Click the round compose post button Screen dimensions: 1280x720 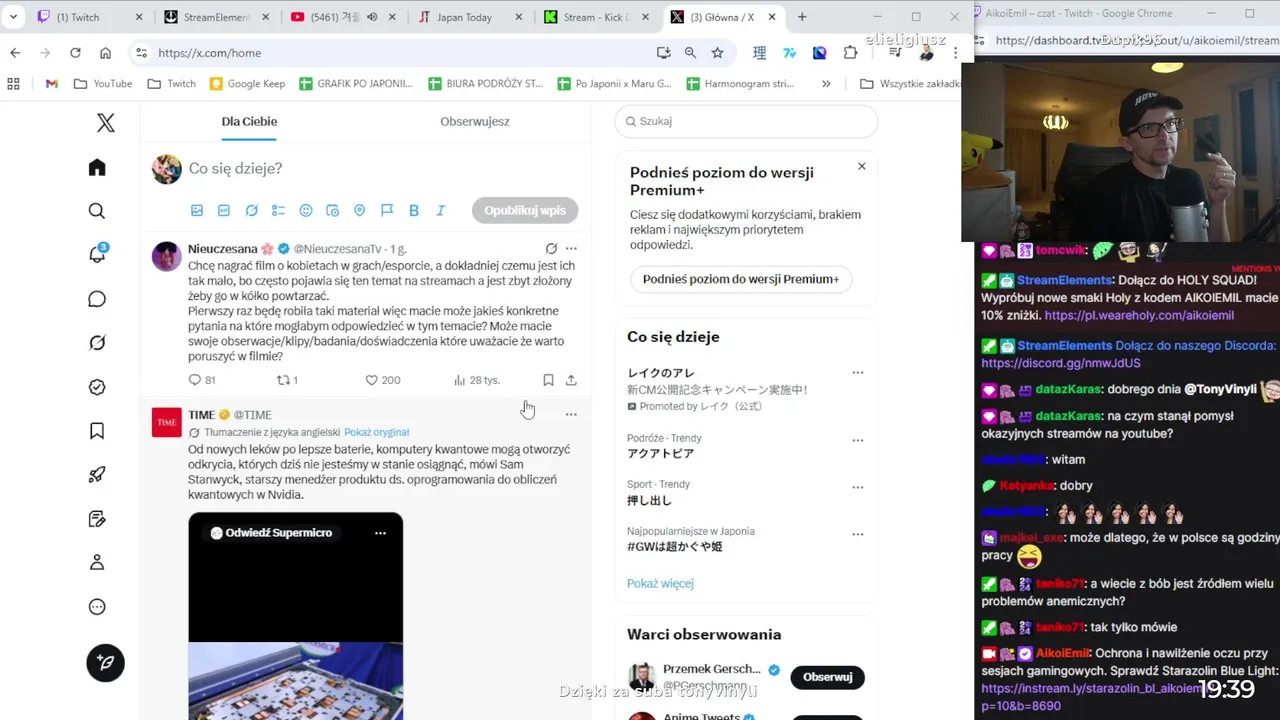(x=105, y=662)
